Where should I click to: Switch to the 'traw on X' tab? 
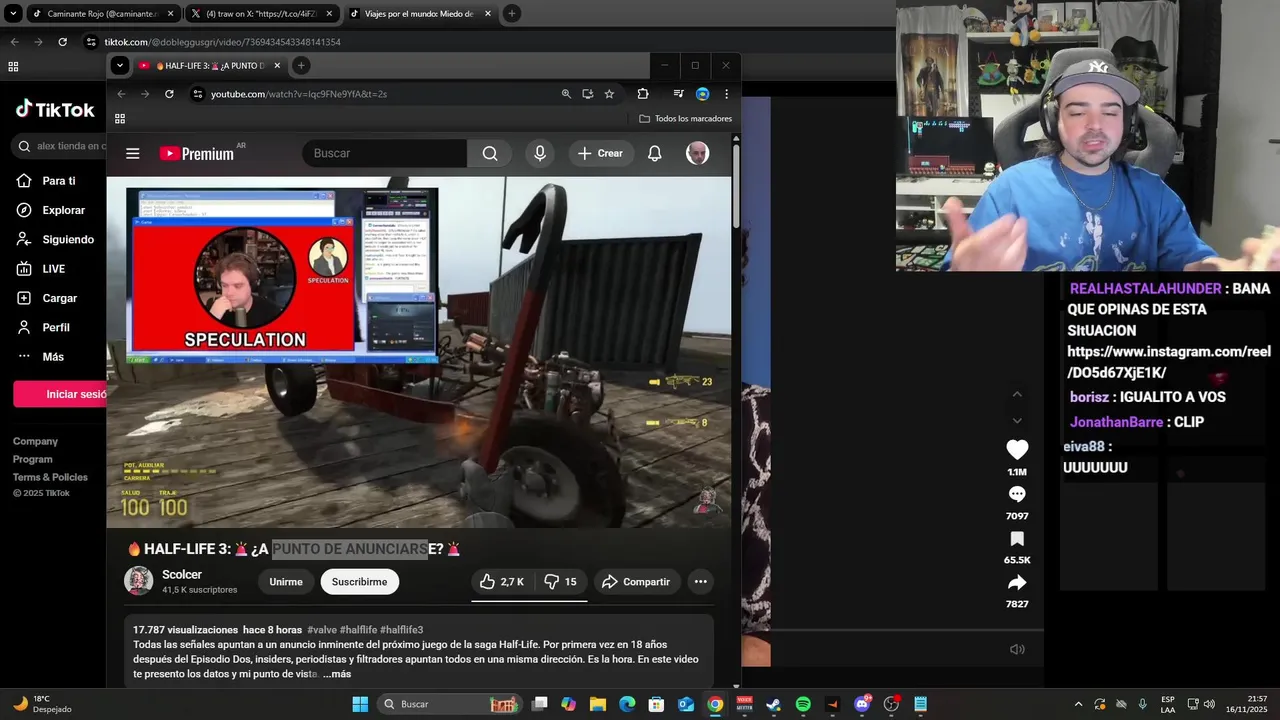[262, 14]
